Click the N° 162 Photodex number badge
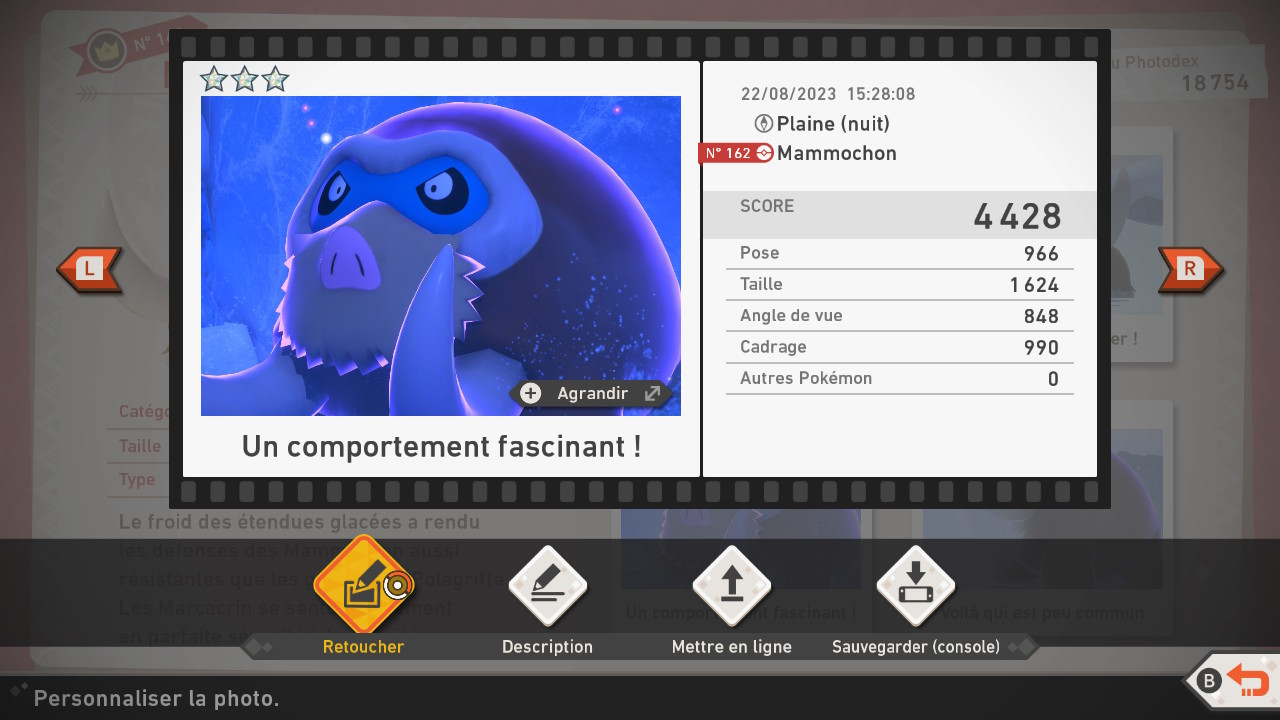This screenshot has height=720, width=1280. [727, 153]
